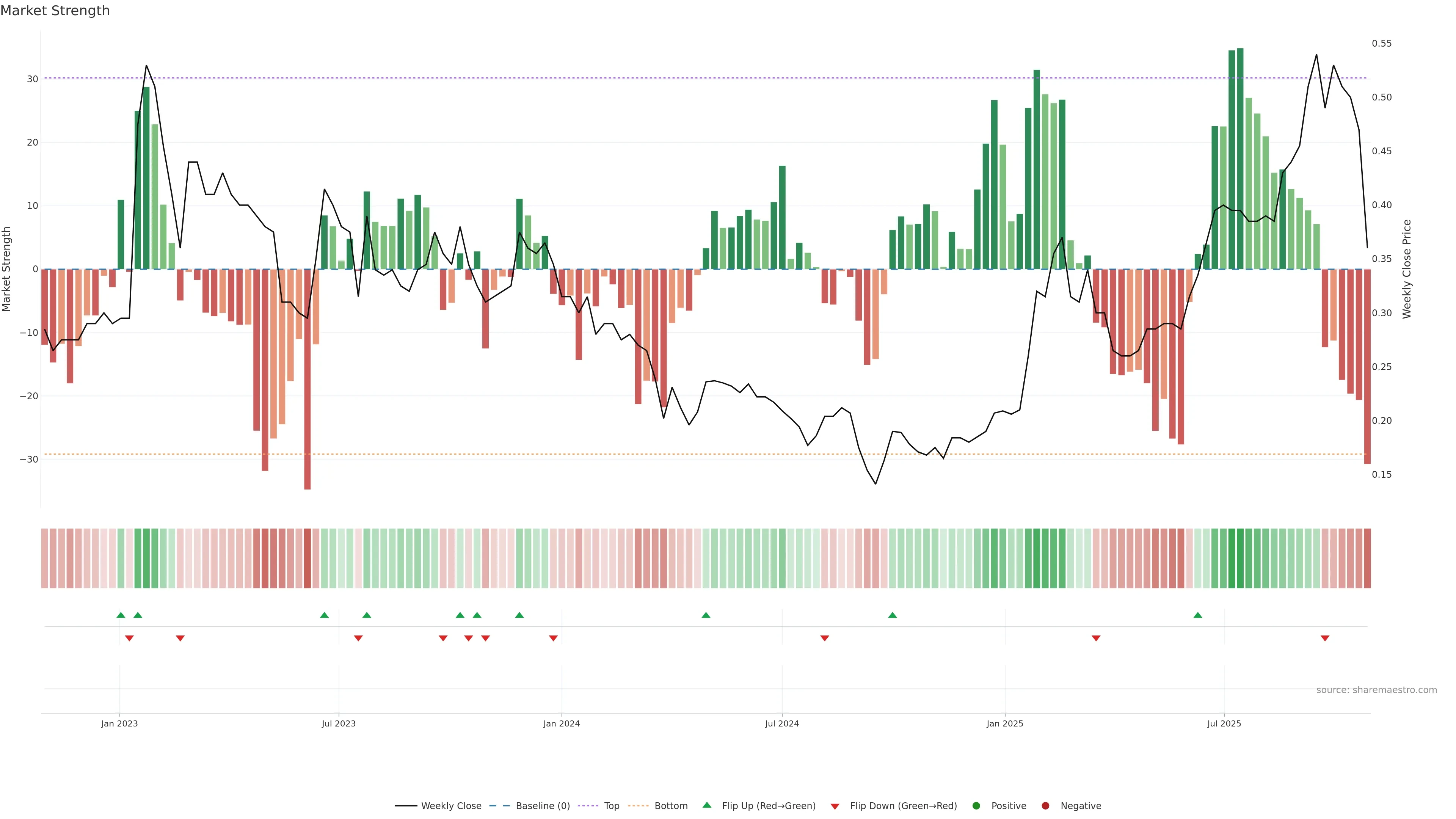Click the red flip-down marker after Jul 2024
Image resolution: width=1456 pixels, height=819 pixels.
point(825,638)
